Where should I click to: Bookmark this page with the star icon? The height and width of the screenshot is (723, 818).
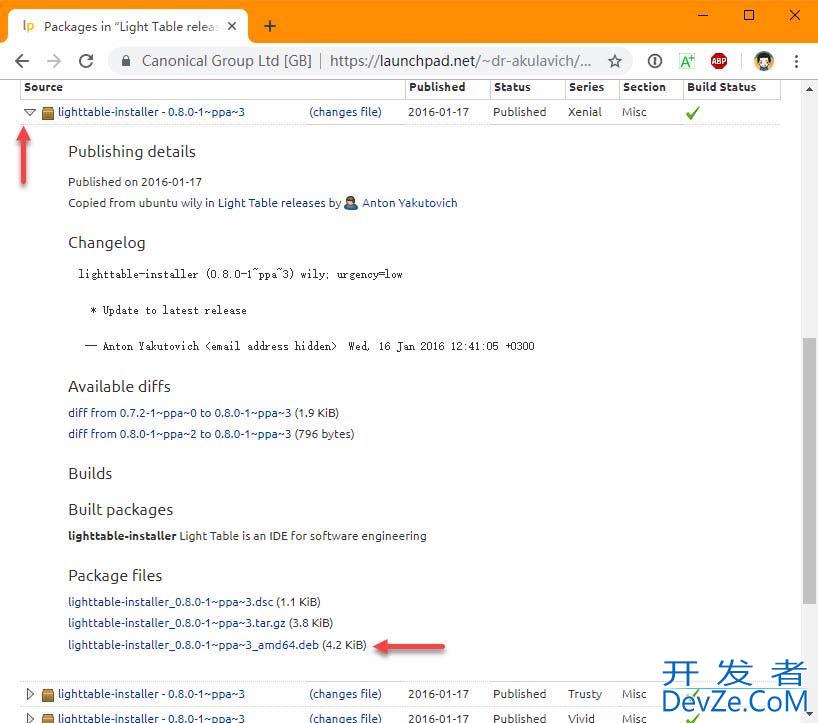tap(615, 61)
